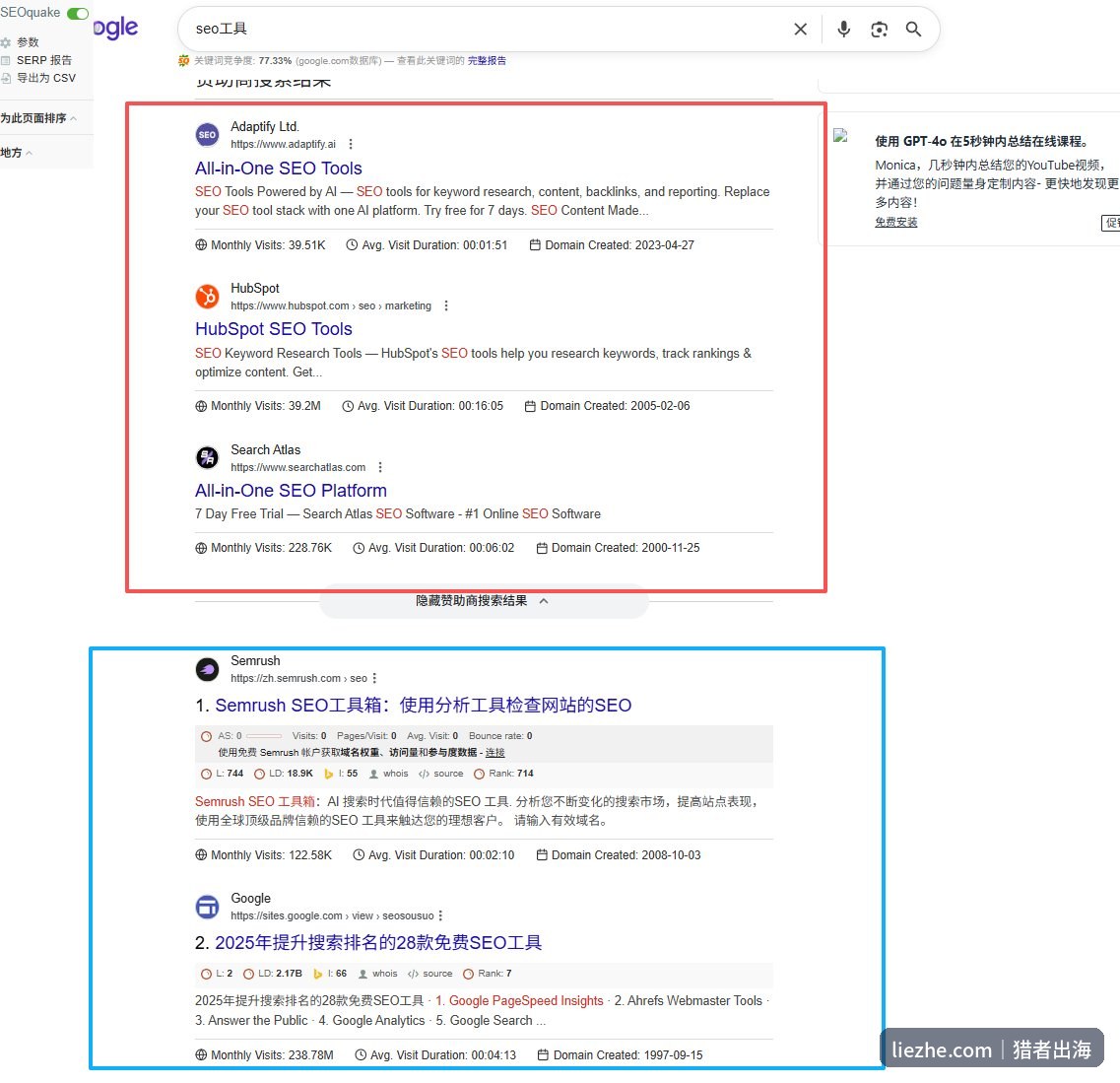
Task: Toggle the SEOquake switch off
Action: pos(77,14)
